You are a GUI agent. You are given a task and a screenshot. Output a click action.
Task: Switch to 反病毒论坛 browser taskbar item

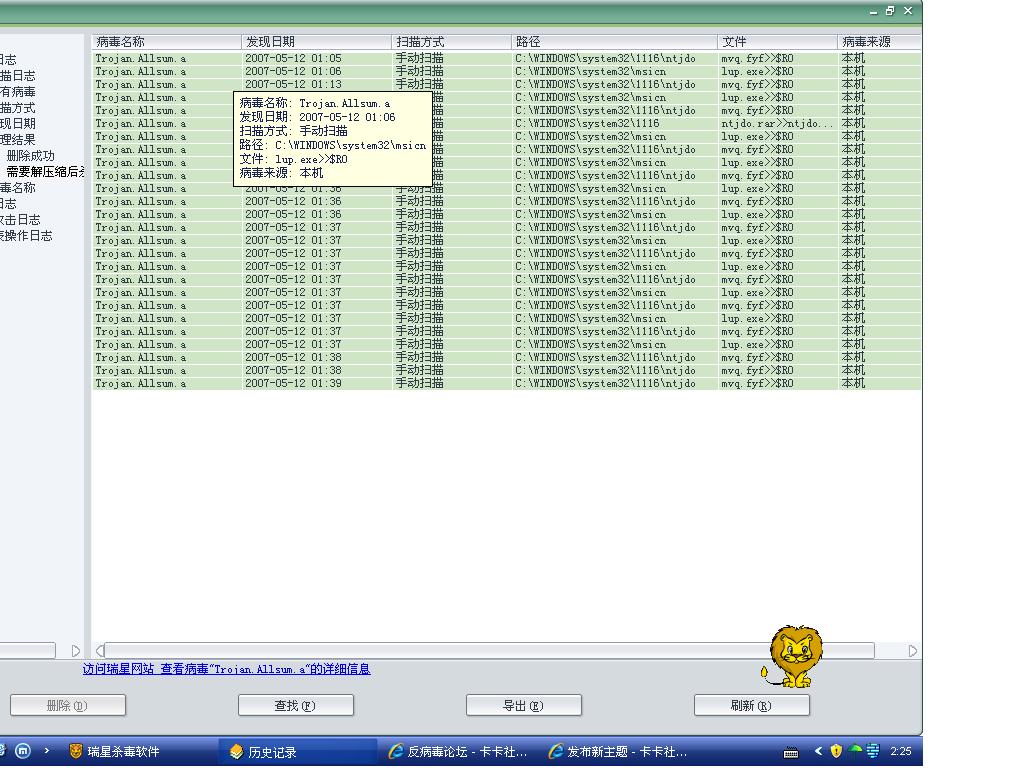[x=459, y=752]
